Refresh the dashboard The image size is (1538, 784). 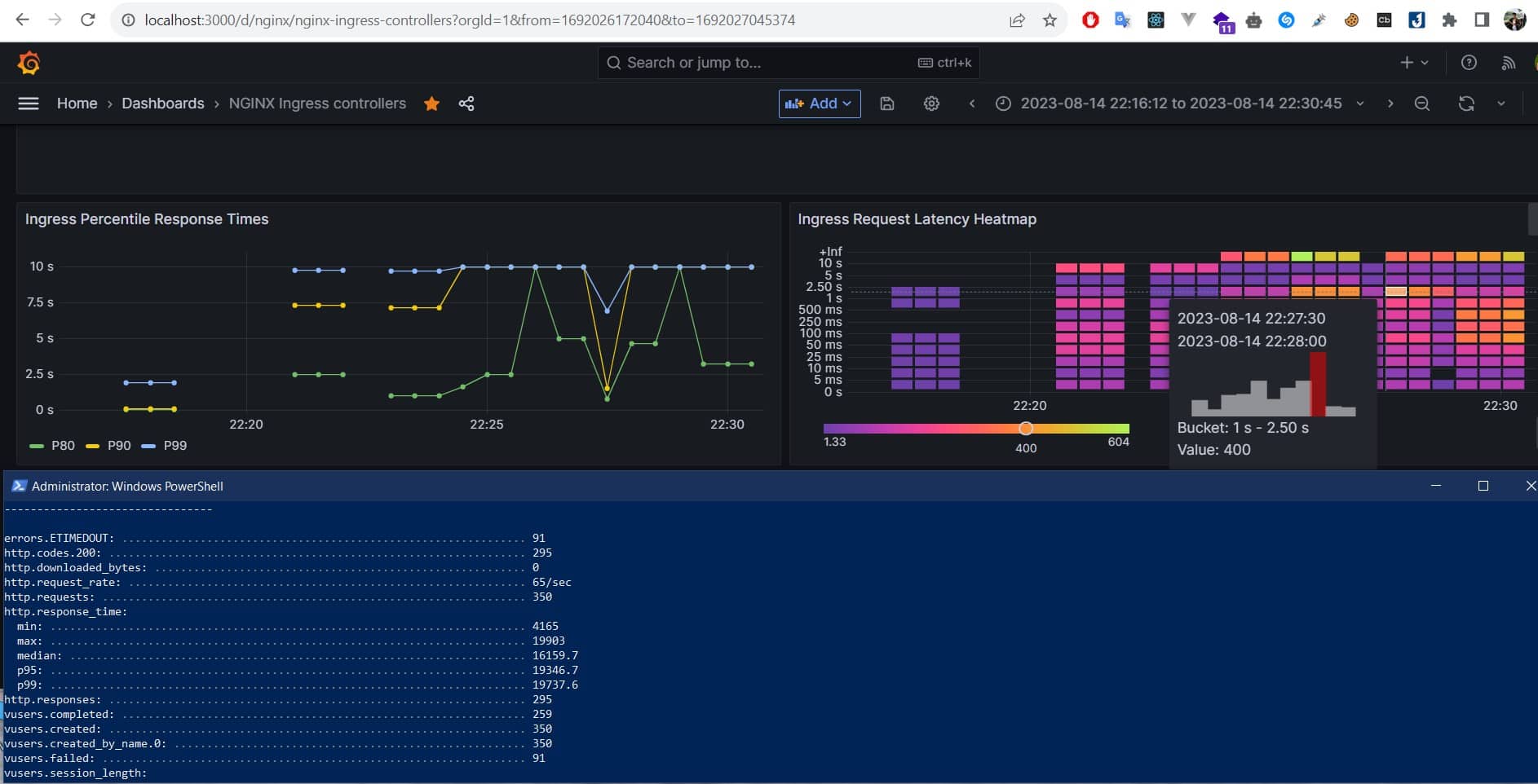coord(1466,104)
